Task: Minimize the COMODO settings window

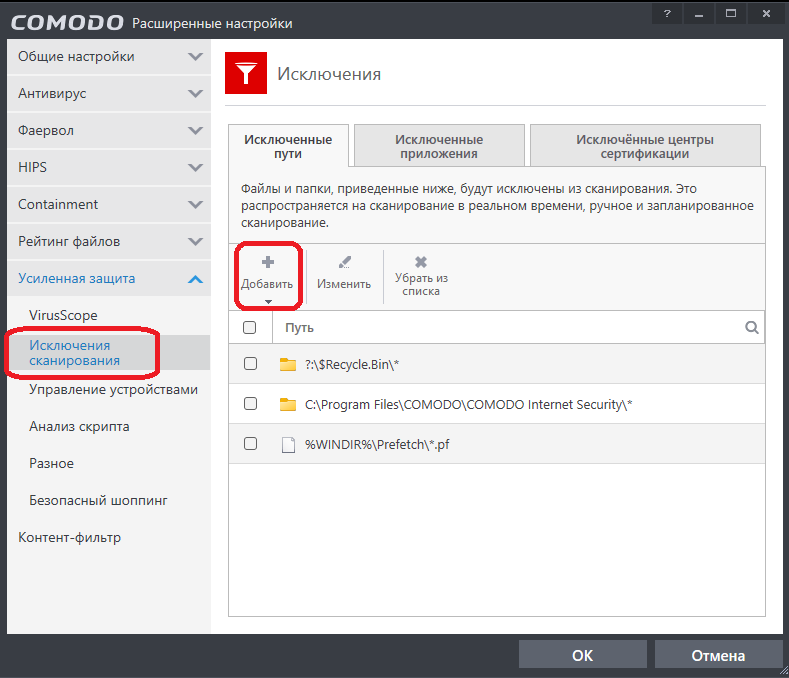Action: (699, 14)
